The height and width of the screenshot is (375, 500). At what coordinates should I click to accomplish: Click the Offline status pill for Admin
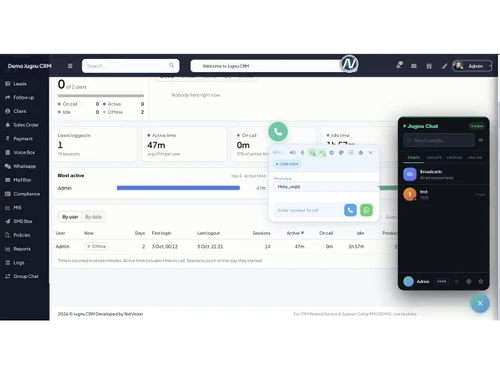tap(96, 246)
